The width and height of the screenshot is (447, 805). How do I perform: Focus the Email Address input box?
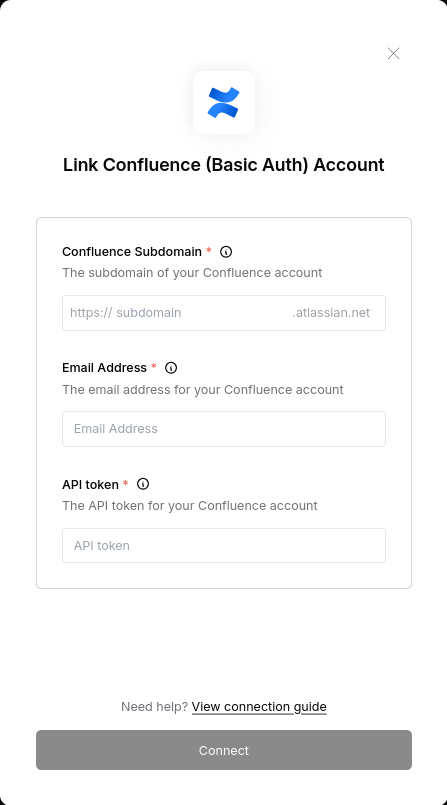(x=224, y=429)
